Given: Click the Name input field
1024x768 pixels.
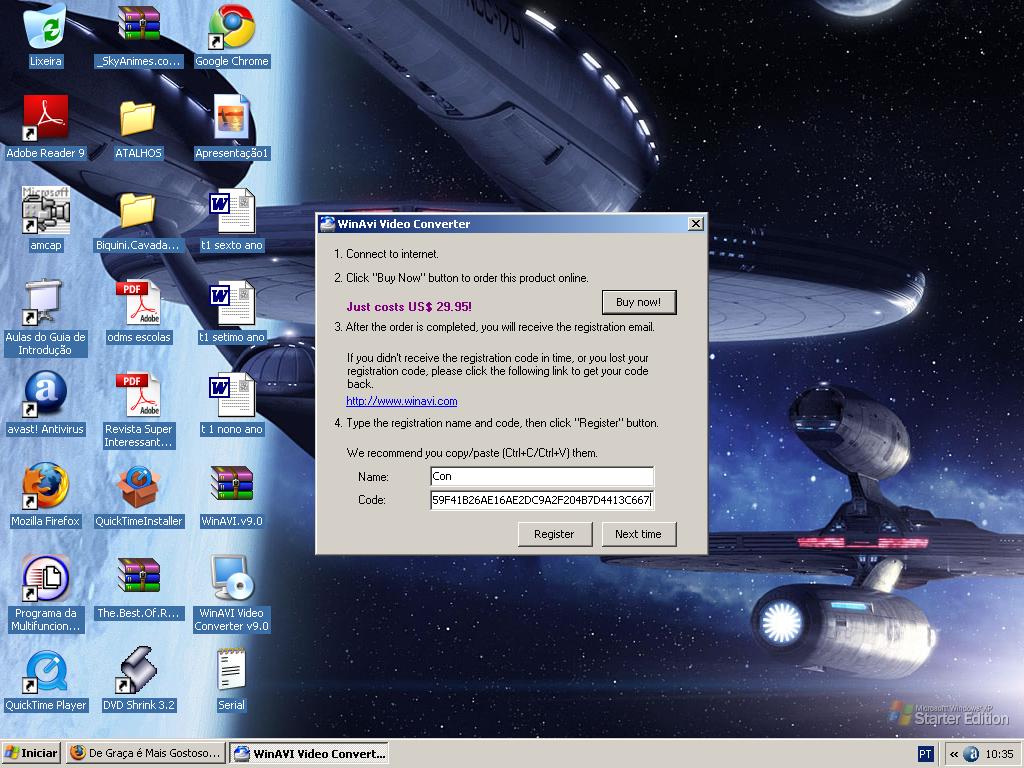Looking at the screenshot, I should coord(542,476).
